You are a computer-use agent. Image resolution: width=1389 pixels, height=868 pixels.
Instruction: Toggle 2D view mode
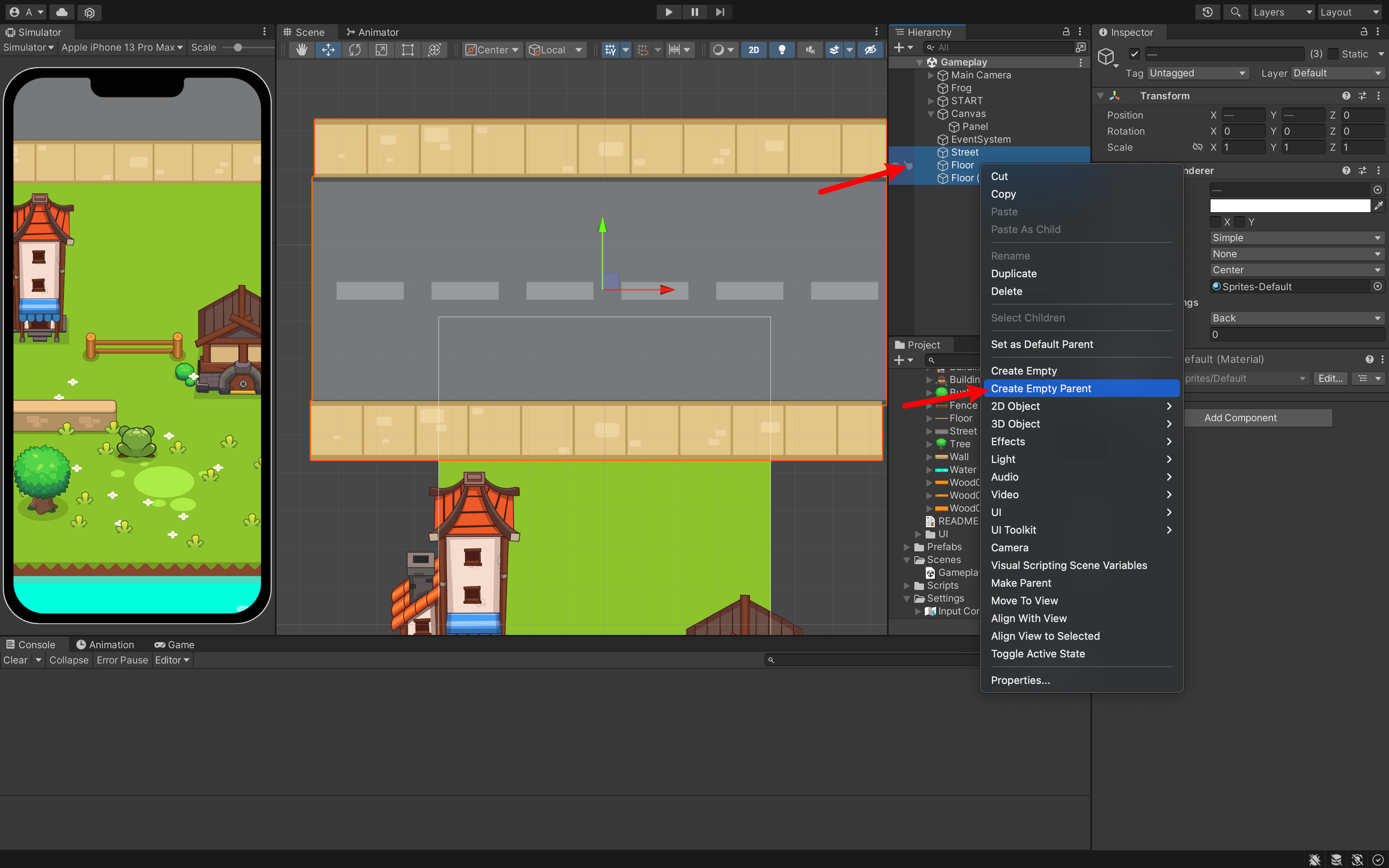point(754,50)
